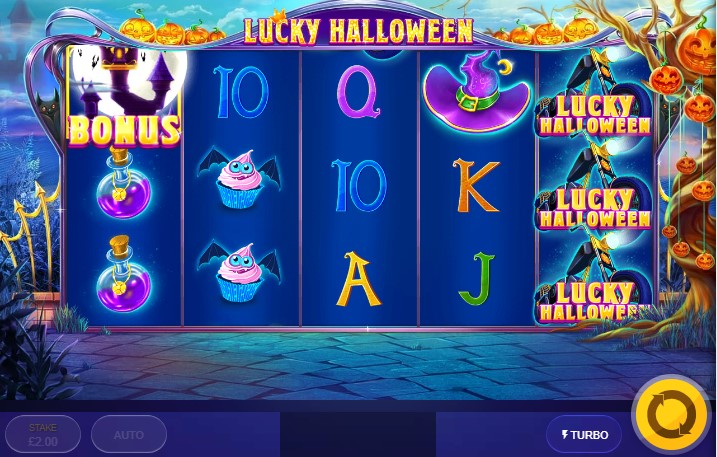Select the upper bat cupcake symbol
717x457 pixels.
(240, 177)
